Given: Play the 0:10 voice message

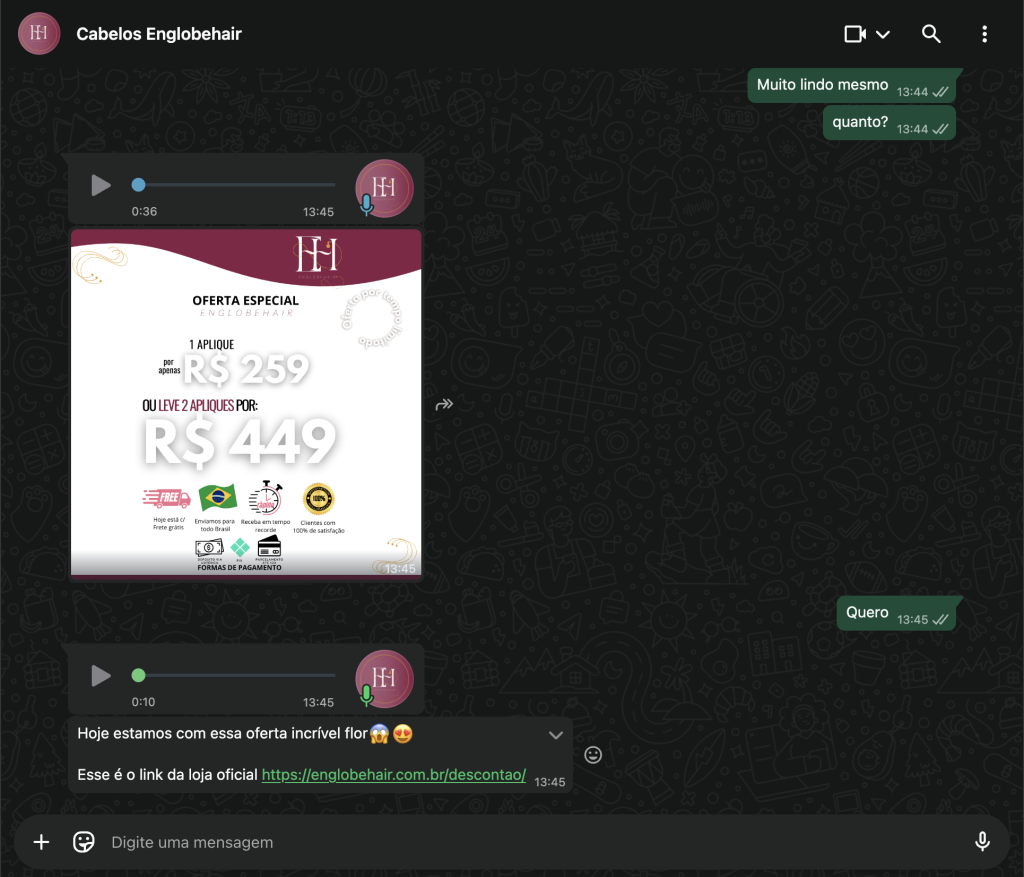Looking at the screenshot, I should 101,675.
